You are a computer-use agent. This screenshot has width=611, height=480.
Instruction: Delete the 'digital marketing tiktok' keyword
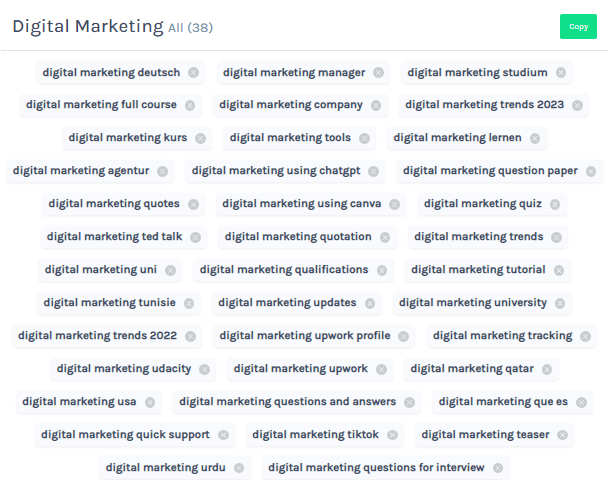click(x=393, y=435)
